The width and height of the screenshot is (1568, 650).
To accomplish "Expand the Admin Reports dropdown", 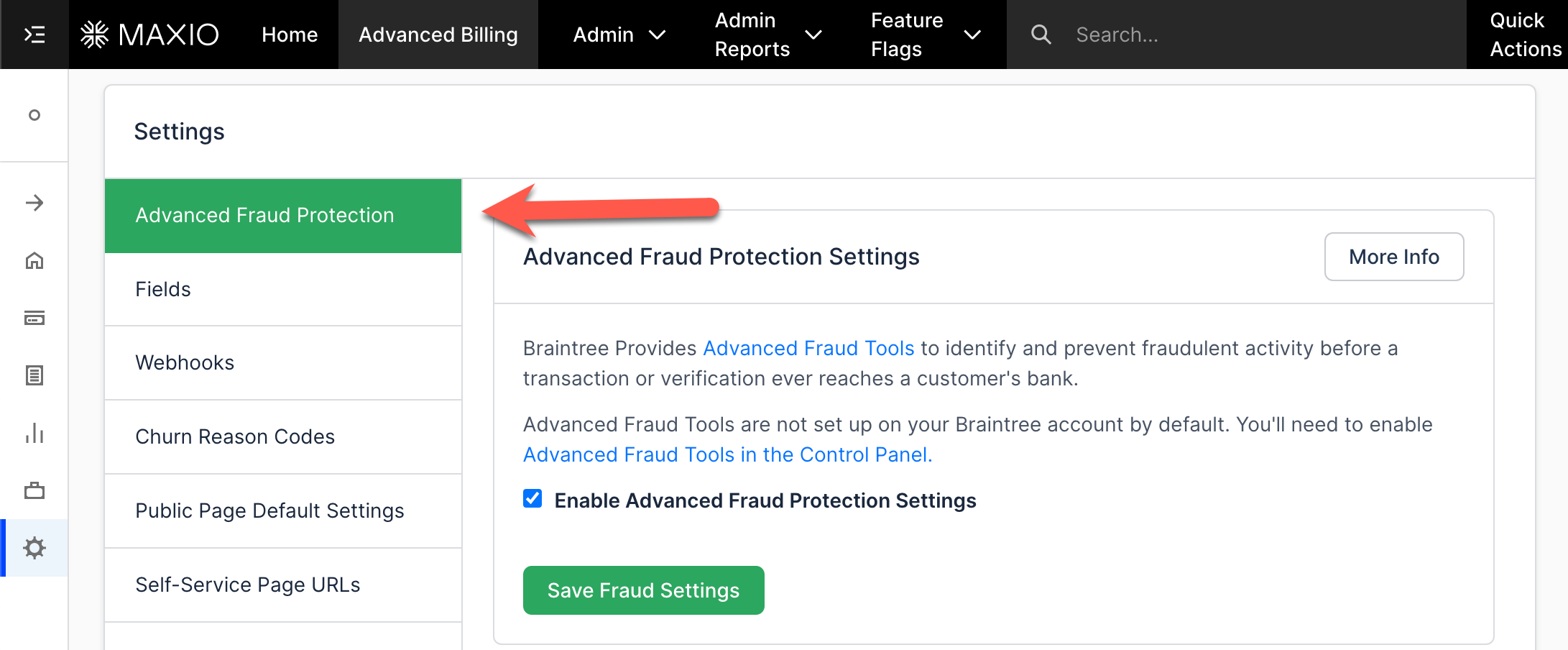I will 768,35.
